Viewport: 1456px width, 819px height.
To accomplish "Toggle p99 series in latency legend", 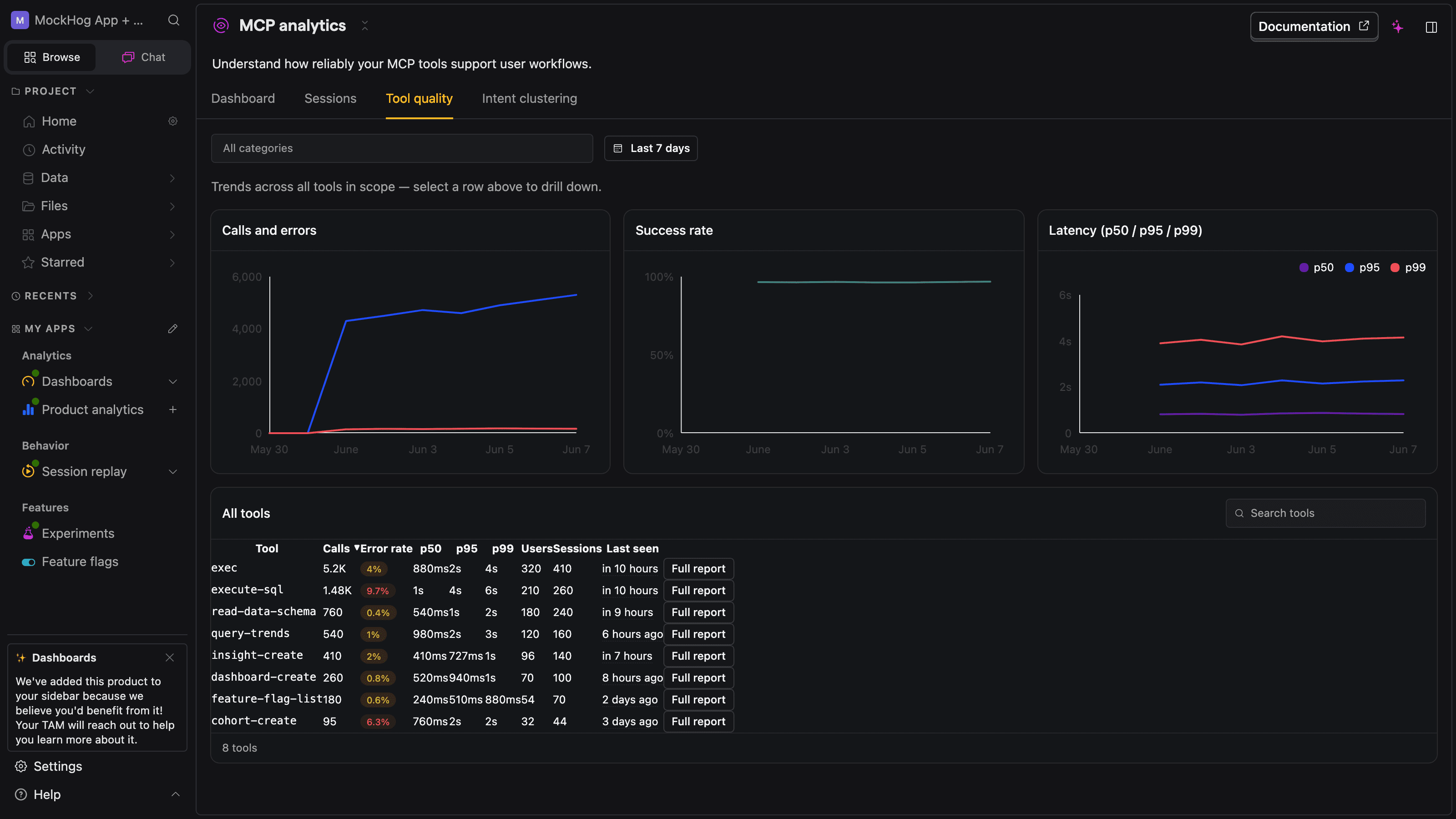I will pos(1408,268).
